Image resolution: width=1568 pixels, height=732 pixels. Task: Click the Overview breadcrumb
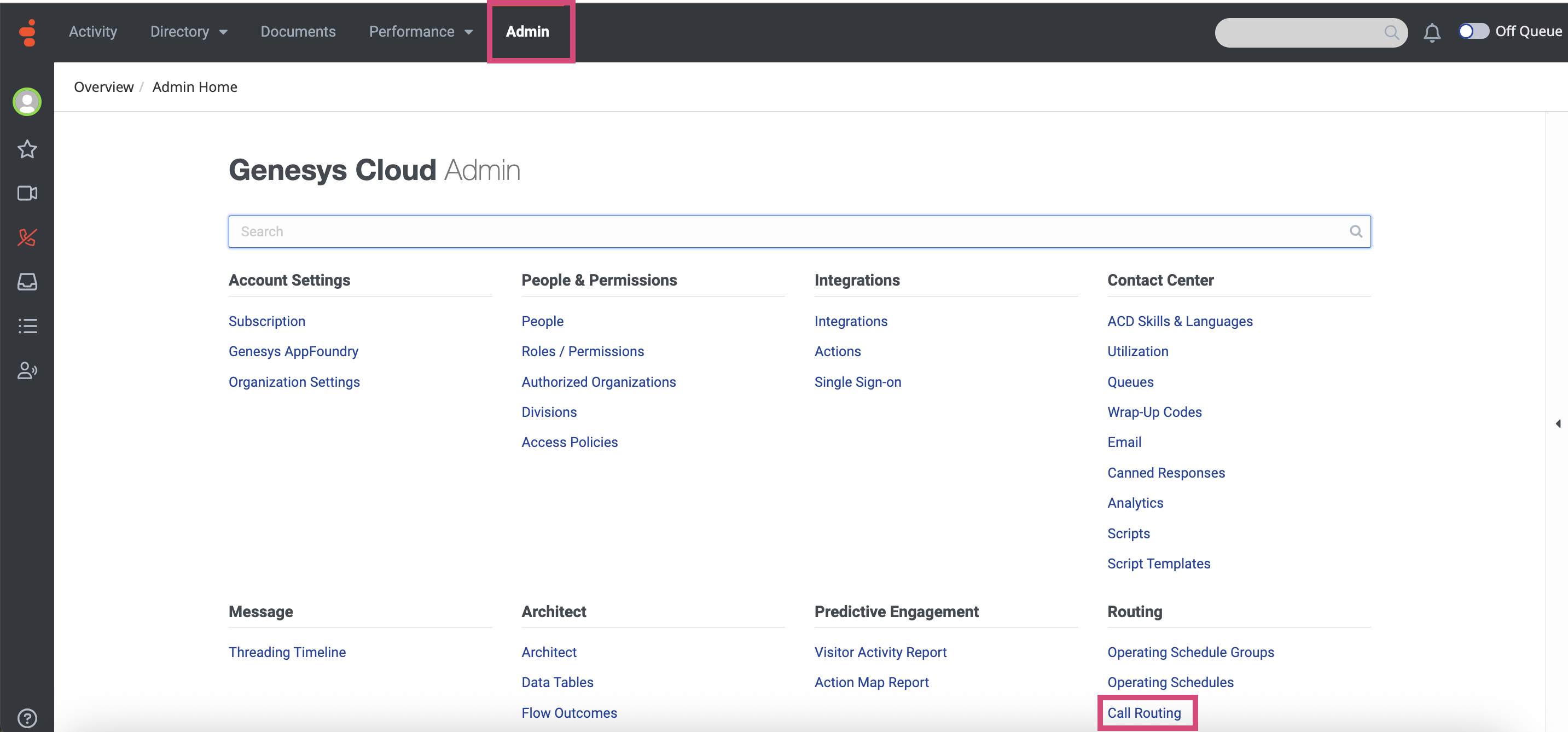(x=103, y=87)
